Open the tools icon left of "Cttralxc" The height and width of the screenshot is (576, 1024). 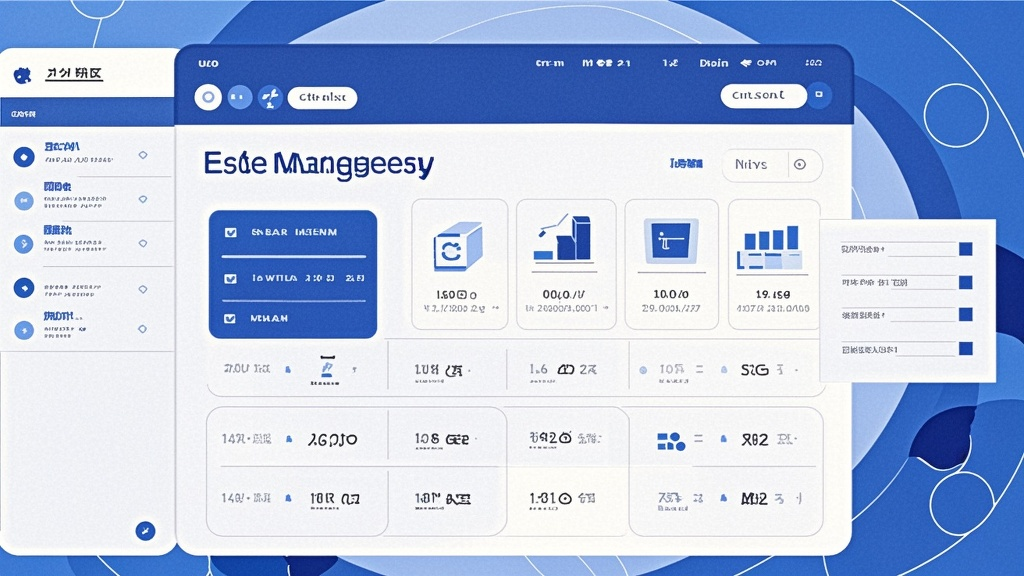270,97
